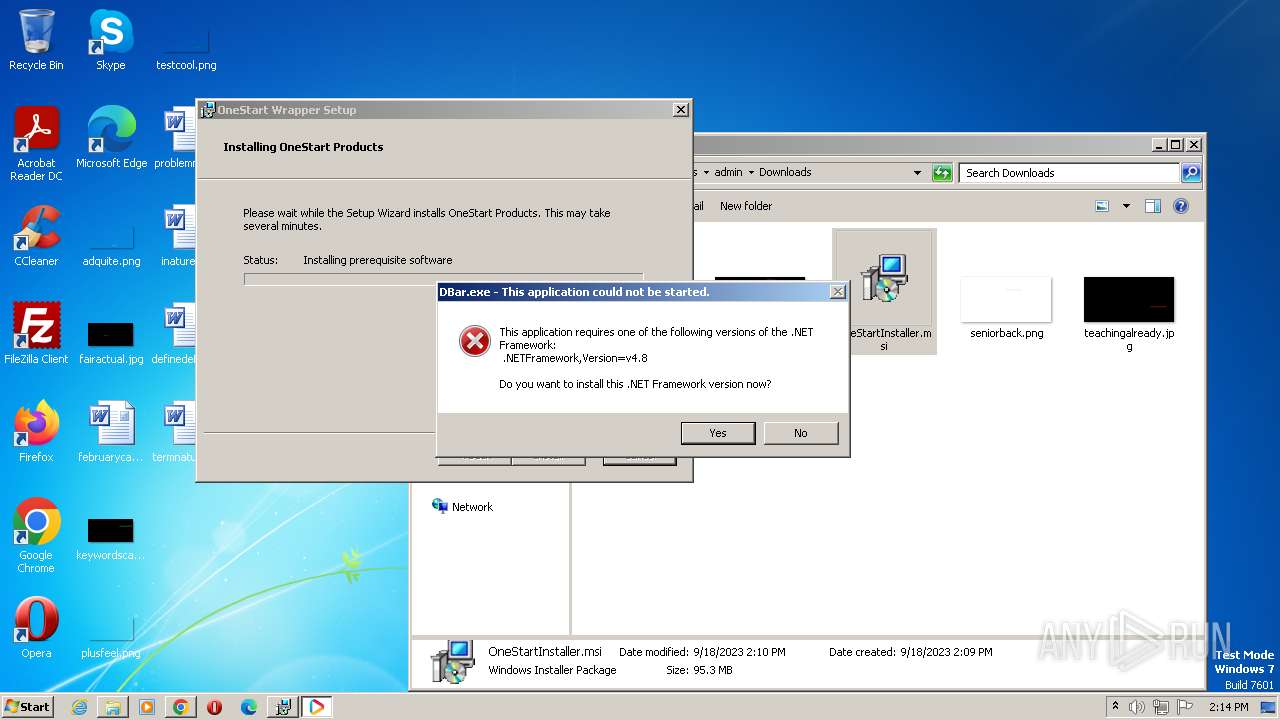This screenshot has height=720, width=1280.
Task: Select the februaryca Word document on desktop
Action: tap(111, 432)
